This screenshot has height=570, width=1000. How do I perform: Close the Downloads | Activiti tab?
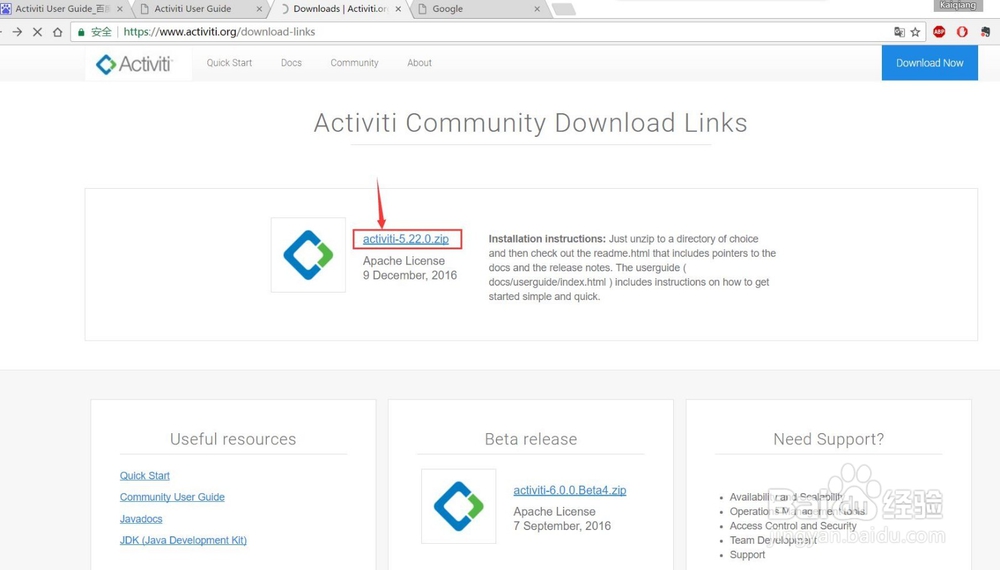click(x=399, y=9)
